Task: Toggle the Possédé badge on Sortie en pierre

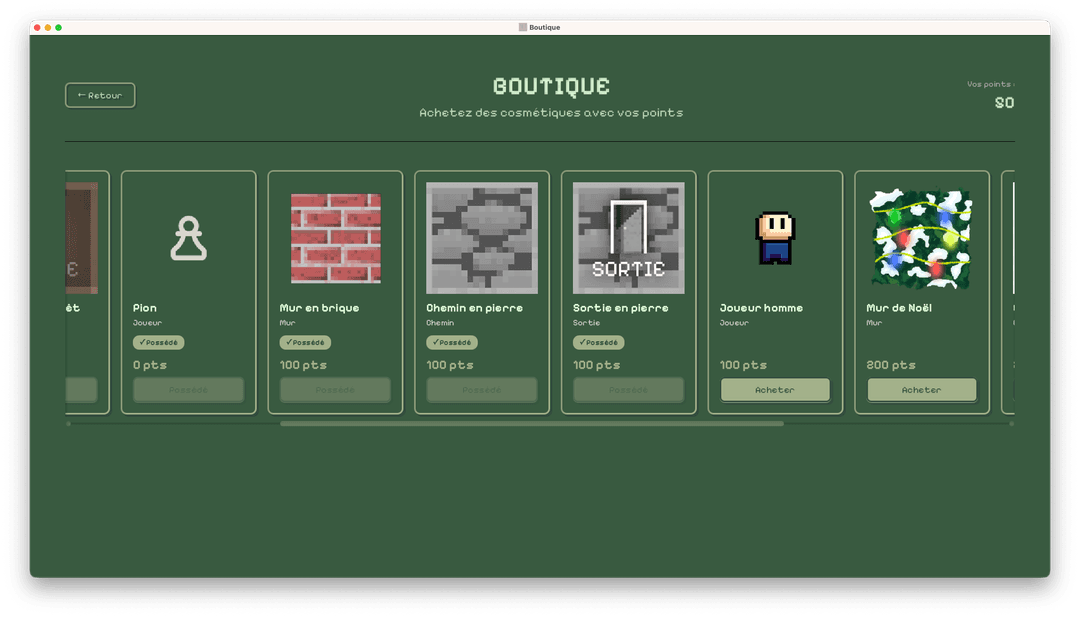Action: click(x=597, y=342)
